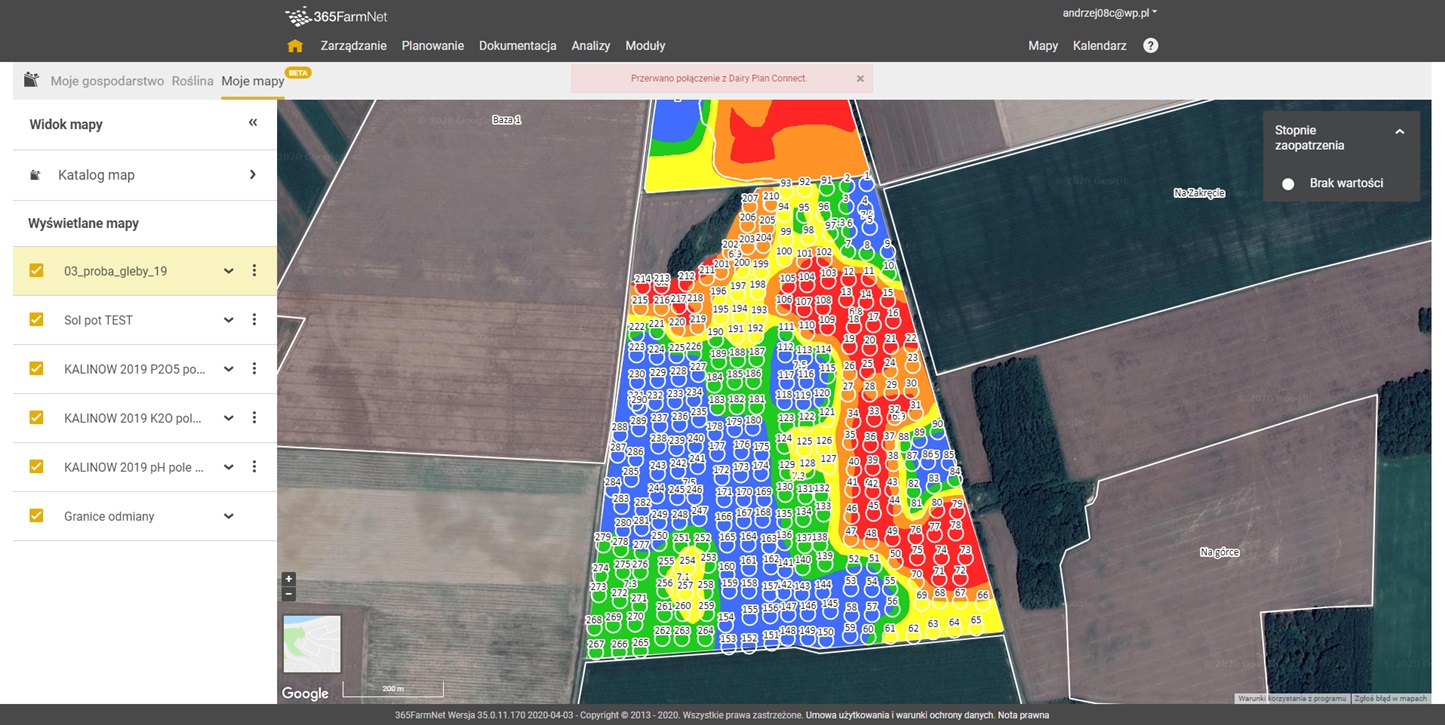1445x725 pixels.
Task: Expand the KALINOW 2019 P2O5 layer details
Action: pos(229,369)
